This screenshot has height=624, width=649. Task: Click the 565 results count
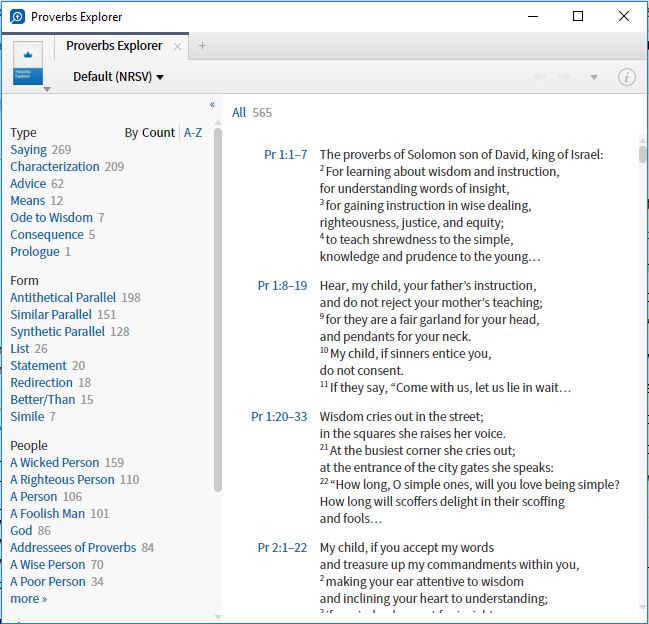point(262,113)
